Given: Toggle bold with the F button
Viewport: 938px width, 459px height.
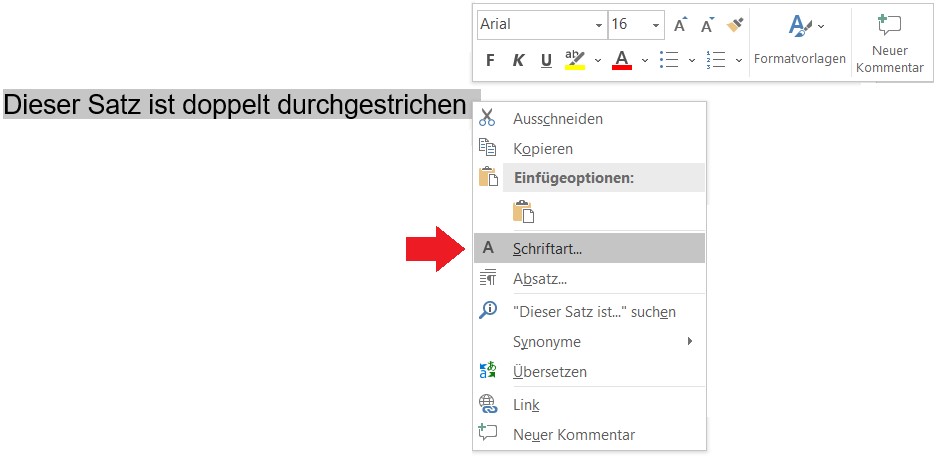Looking at the screenshot, I should [490, 60].
